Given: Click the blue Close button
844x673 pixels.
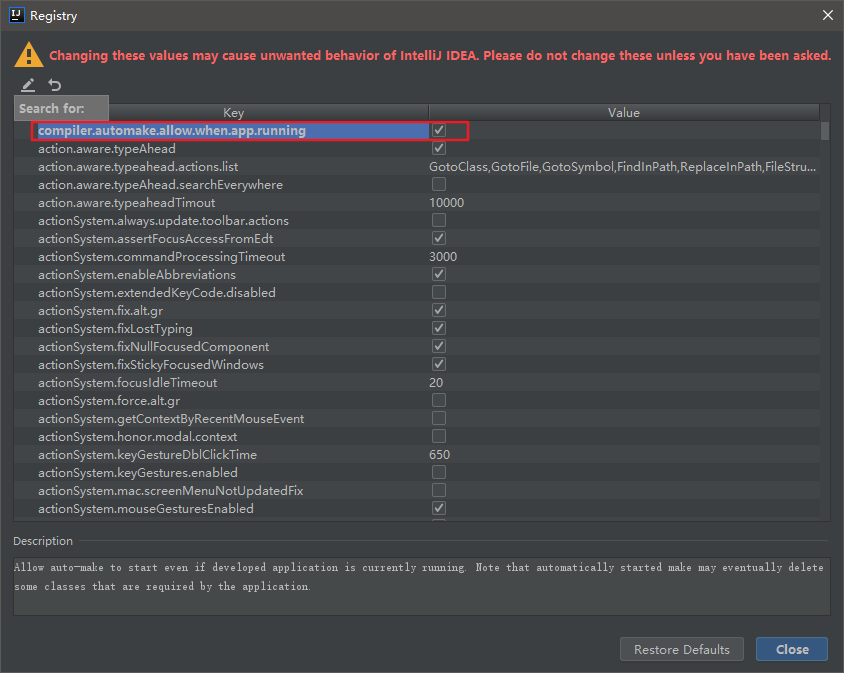Looking at the screenshot, I should click(x=792, y=649).
